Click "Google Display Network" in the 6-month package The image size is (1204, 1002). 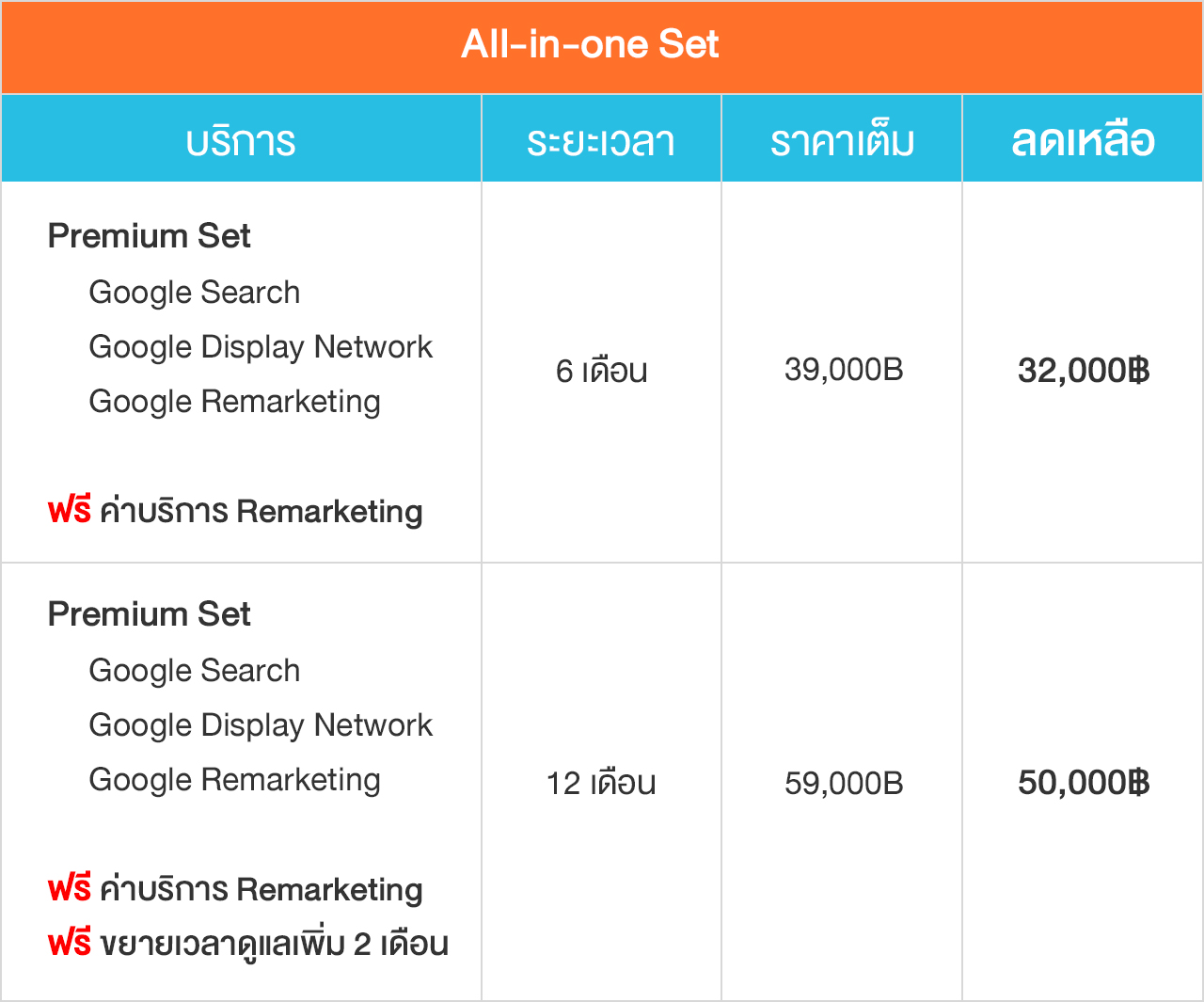(261, 347)
